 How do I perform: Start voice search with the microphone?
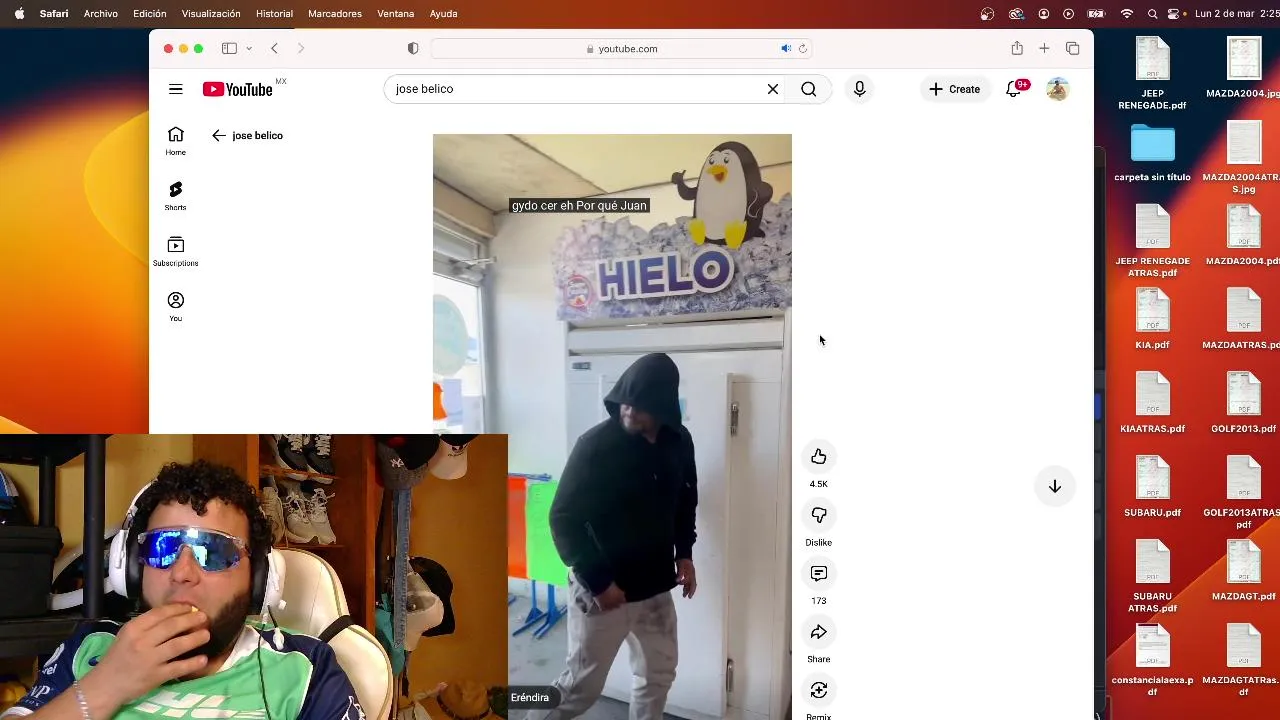[859, 89]
